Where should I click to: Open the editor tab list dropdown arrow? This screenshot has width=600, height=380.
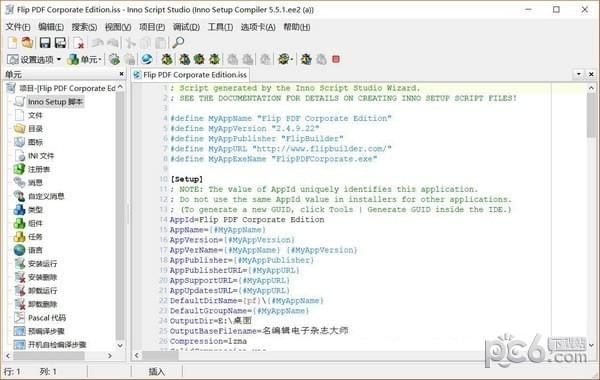[579, 74]
